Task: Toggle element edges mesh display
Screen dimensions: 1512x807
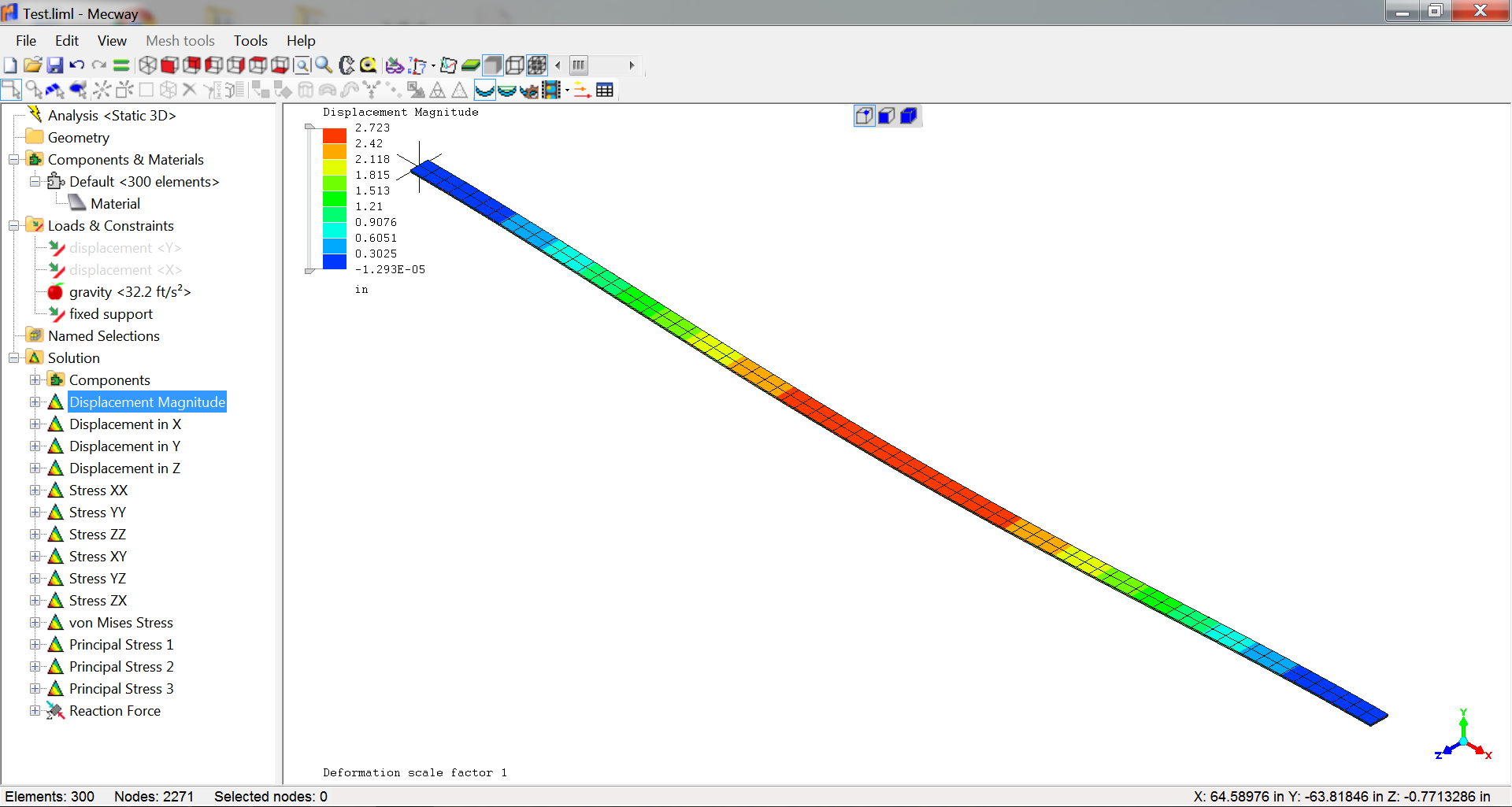Action: [x=537, y=65]
